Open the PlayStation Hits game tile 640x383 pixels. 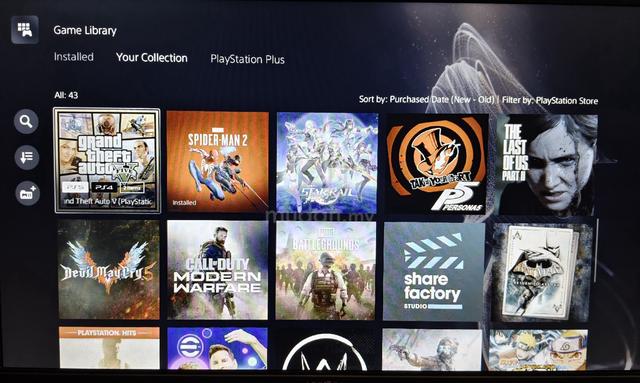[109, 348]
